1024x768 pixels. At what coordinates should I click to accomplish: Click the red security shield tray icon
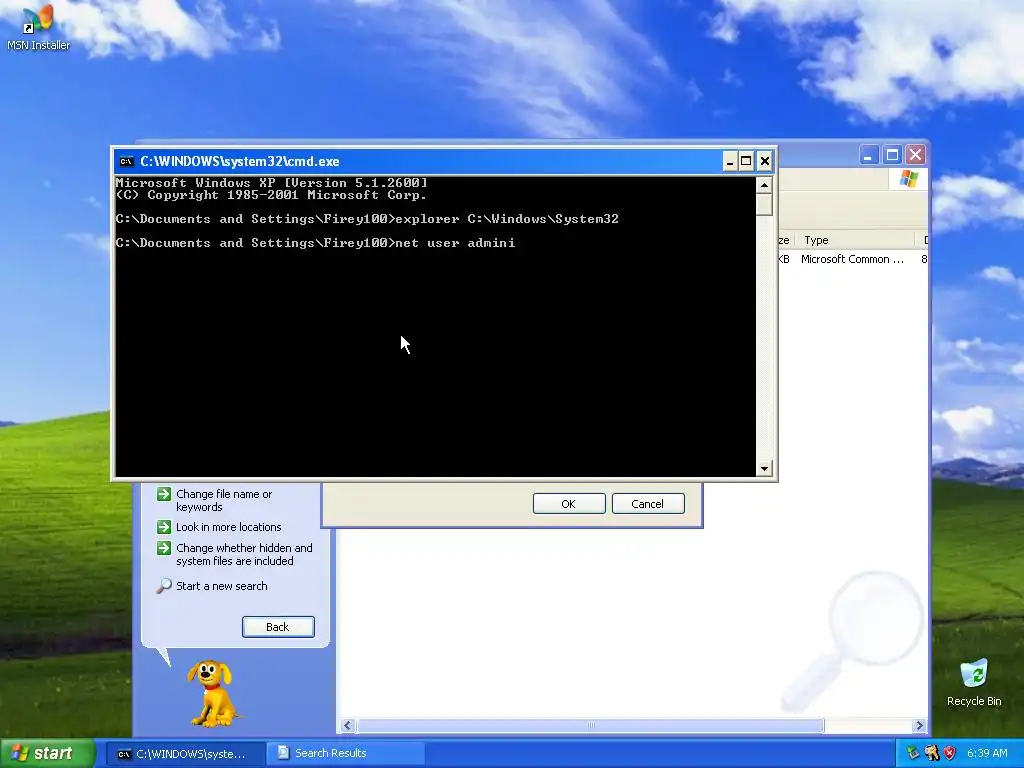click(950, 753)
